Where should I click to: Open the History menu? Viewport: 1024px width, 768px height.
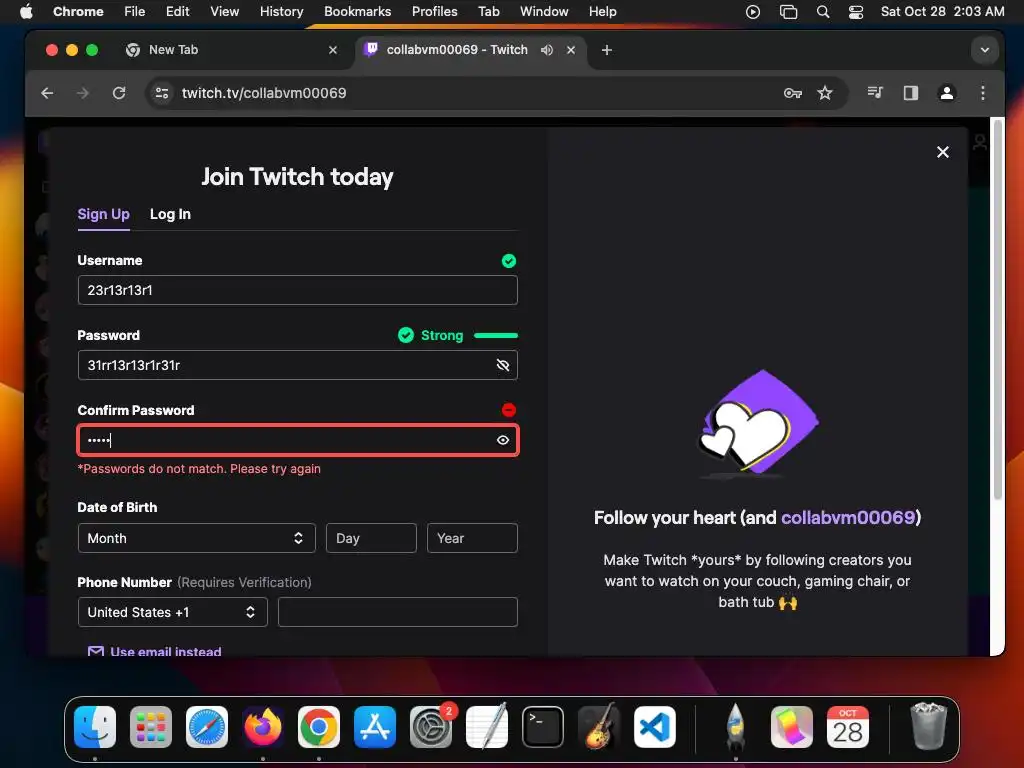281,12
